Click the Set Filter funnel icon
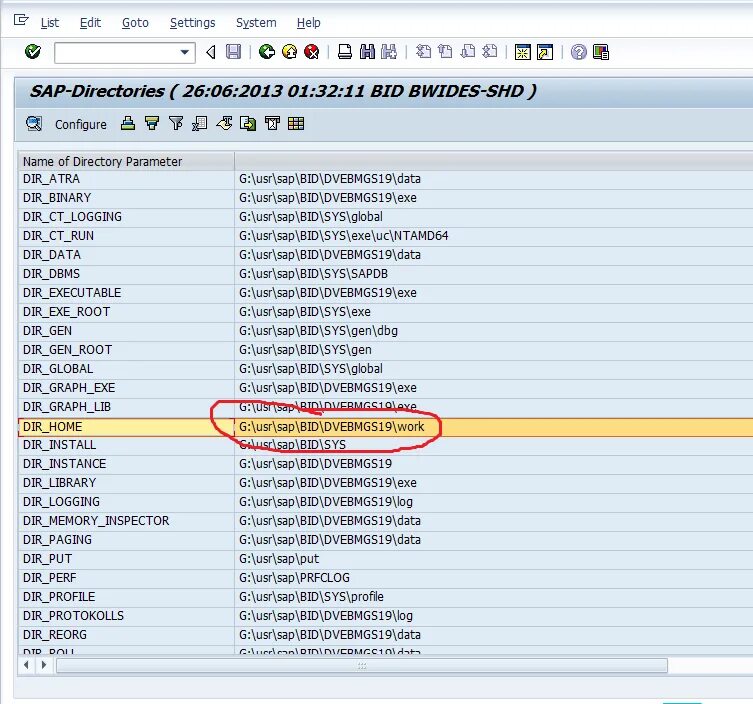 (176, 123)
